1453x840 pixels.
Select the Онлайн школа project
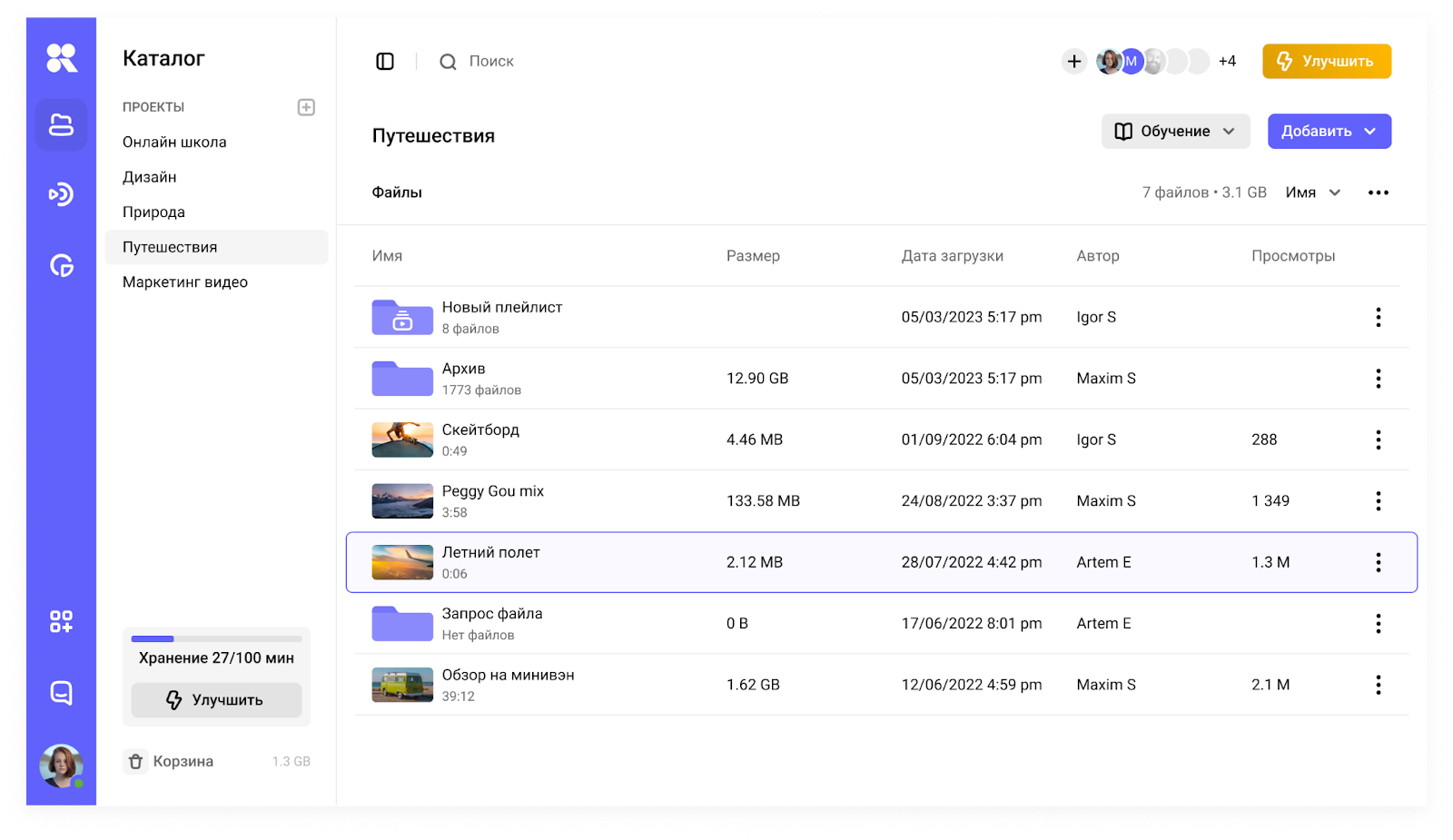(174, 143)
